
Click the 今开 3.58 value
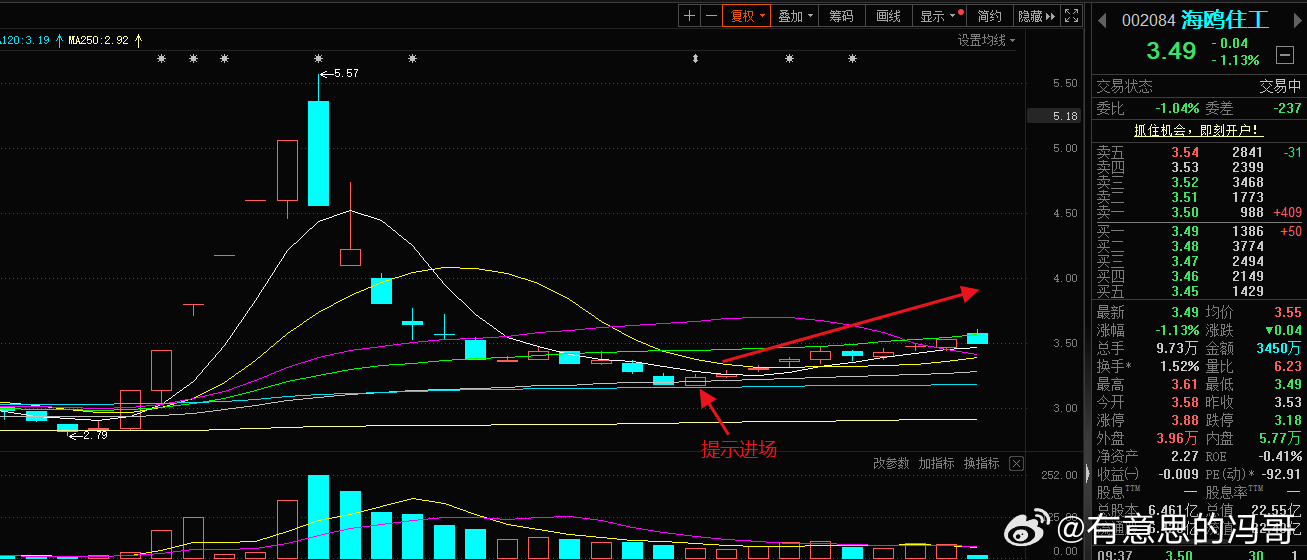(x=1184, y=402)
